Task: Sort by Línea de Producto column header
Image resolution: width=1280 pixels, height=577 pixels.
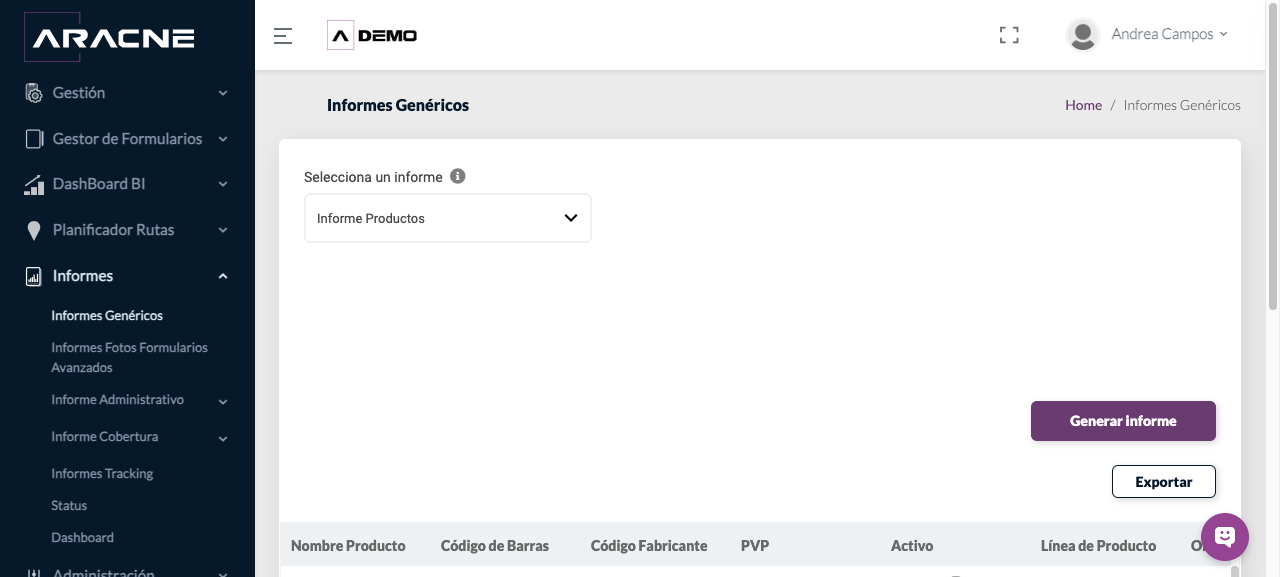Action: [1098, 546]
